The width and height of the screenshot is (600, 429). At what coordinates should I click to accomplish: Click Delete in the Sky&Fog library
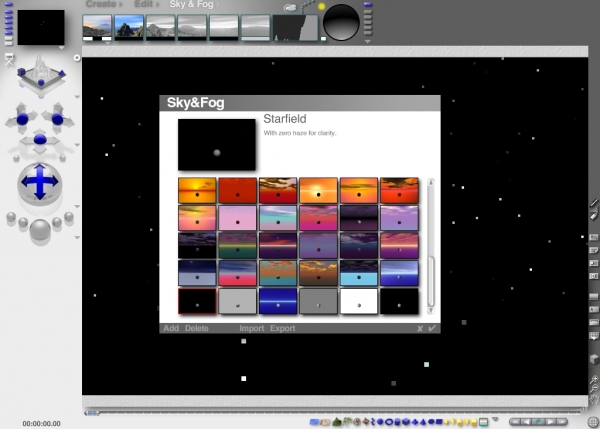click(x=197, y=328)
